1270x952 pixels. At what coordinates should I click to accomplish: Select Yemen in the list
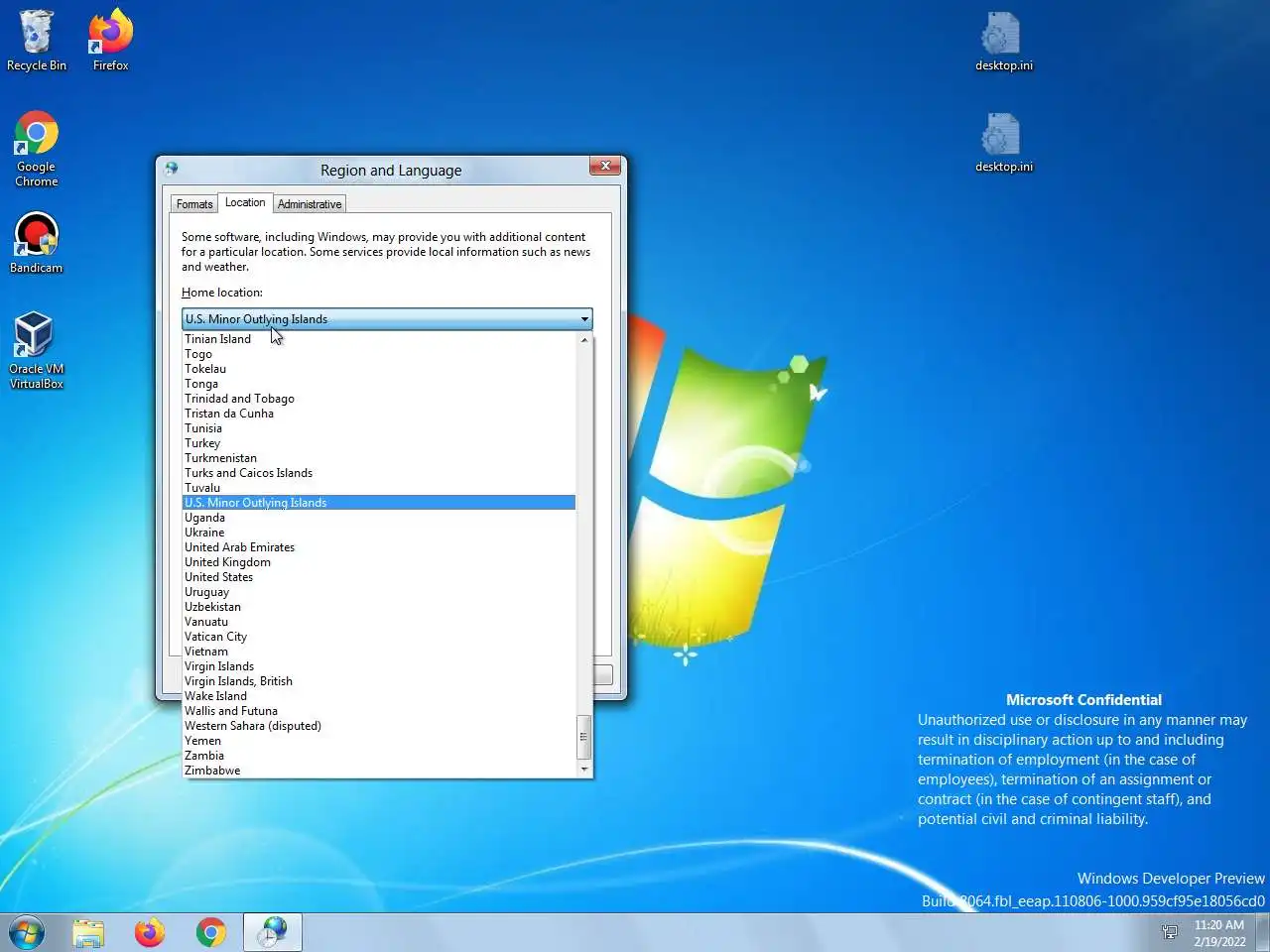pyautogui.click(x=379, y=741)
